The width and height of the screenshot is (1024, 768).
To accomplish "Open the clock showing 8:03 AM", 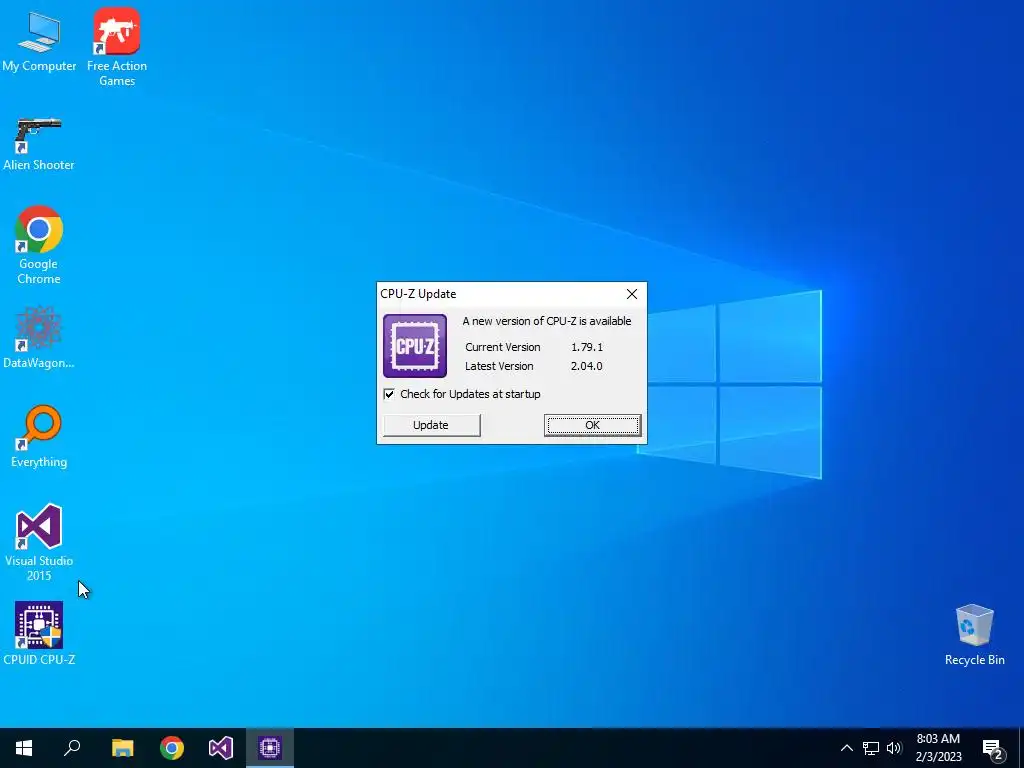I will pos(938,748).
